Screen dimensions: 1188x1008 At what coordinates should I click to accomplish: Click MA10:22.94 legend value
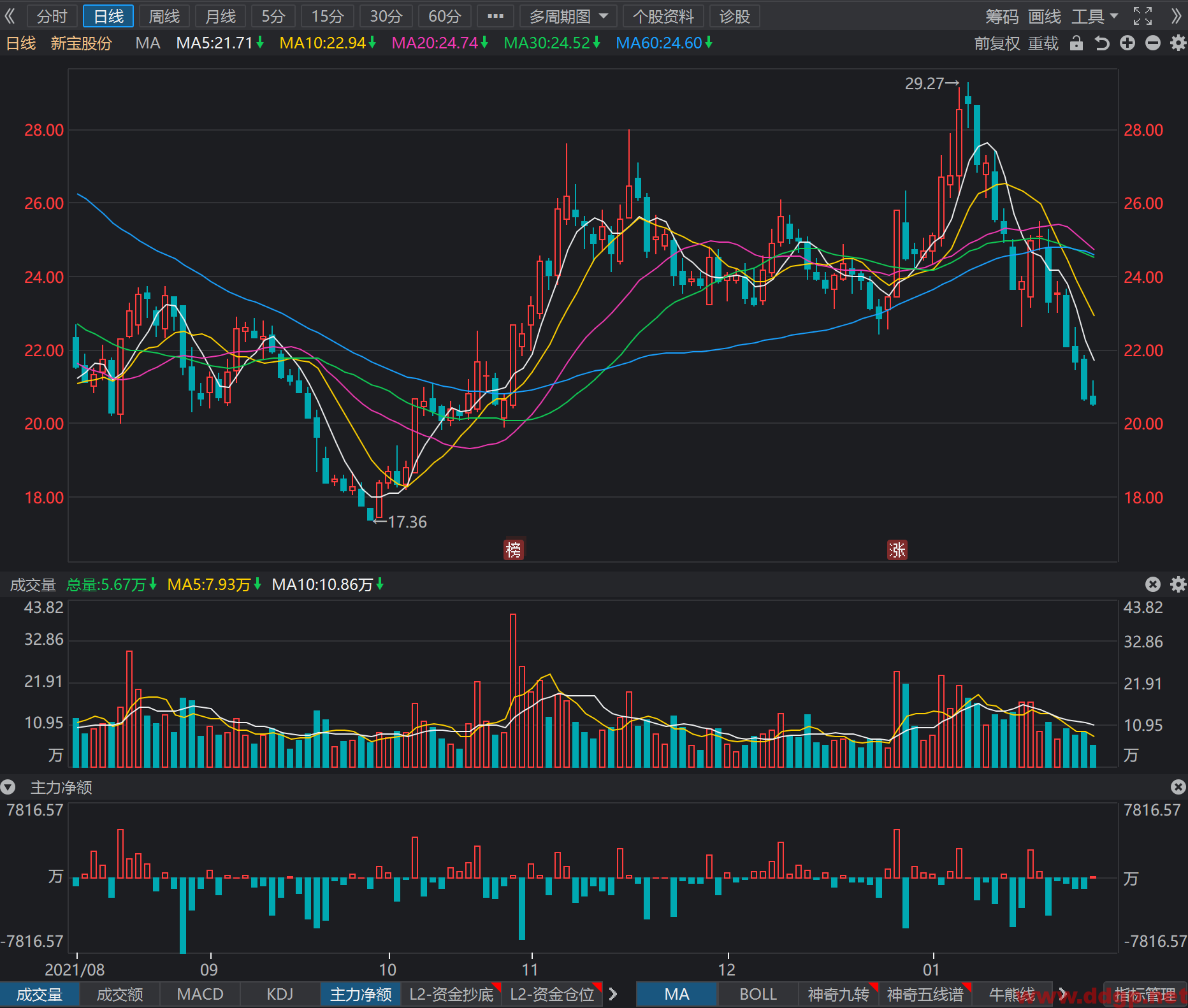coord(328,43)
